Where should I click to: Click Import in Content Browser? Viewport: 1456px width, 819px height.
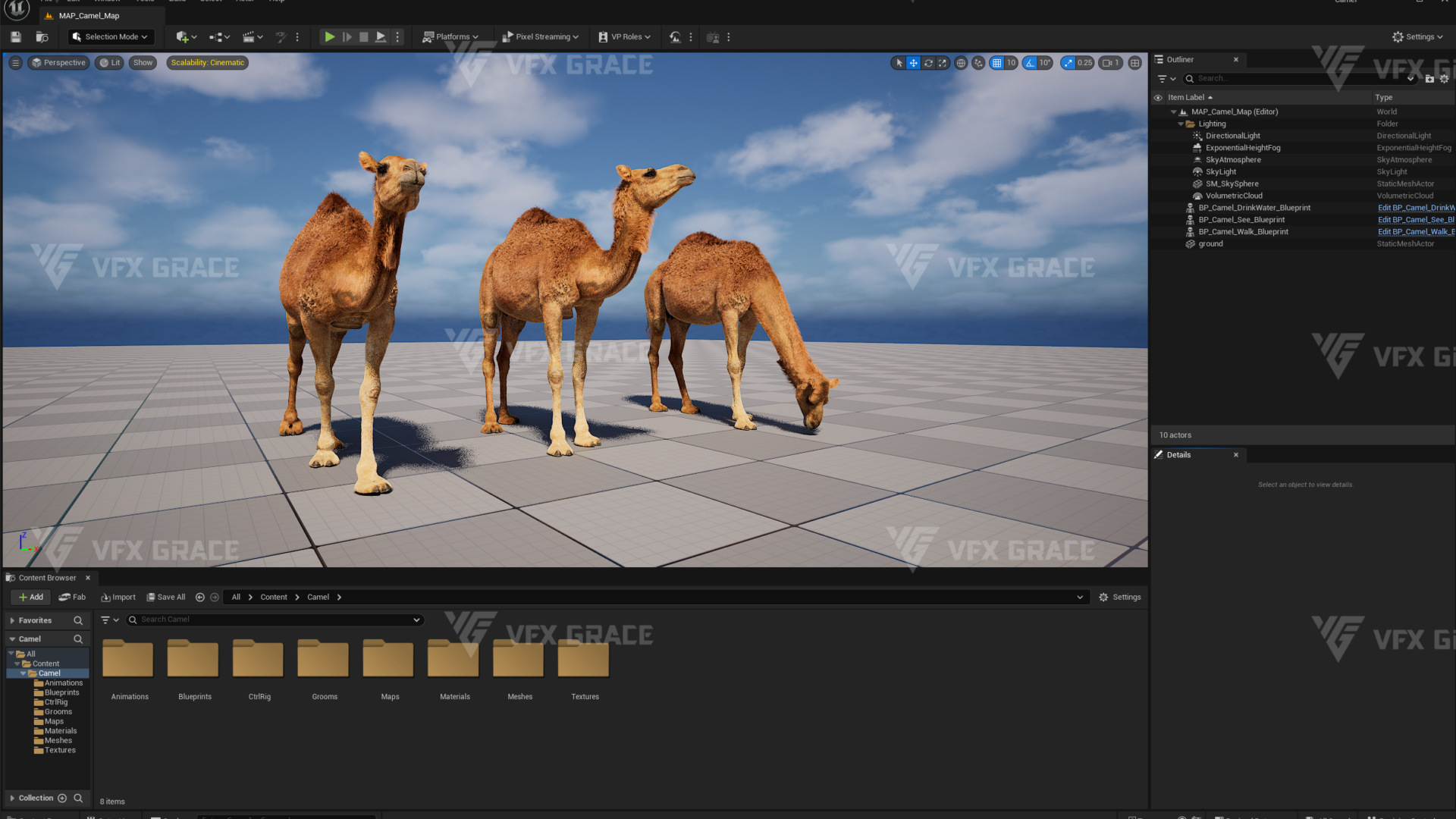click(118, 598)
